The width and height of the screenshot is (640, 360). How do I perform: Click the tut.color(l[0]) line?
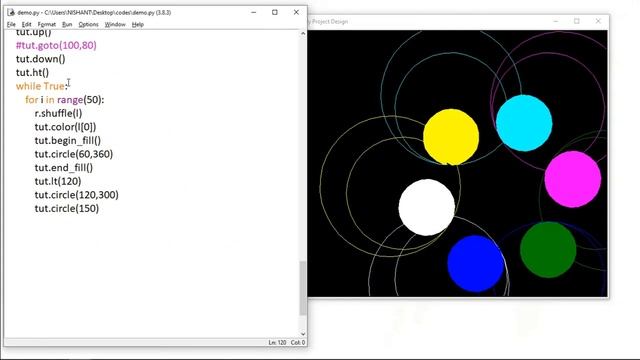(x=65, y=127)
